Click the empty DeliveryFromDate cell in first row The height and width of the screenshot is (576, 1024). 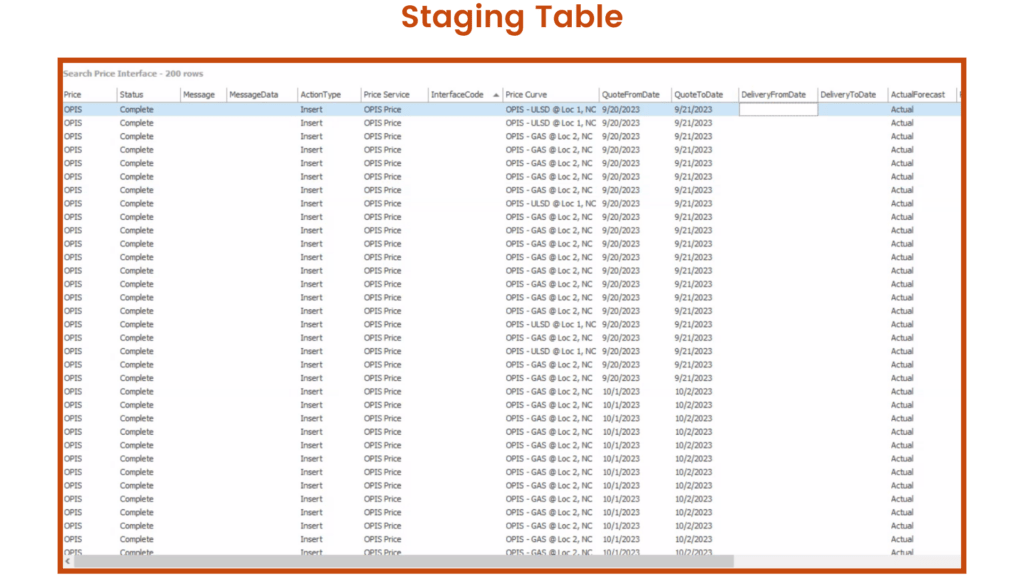pos(777,109)
